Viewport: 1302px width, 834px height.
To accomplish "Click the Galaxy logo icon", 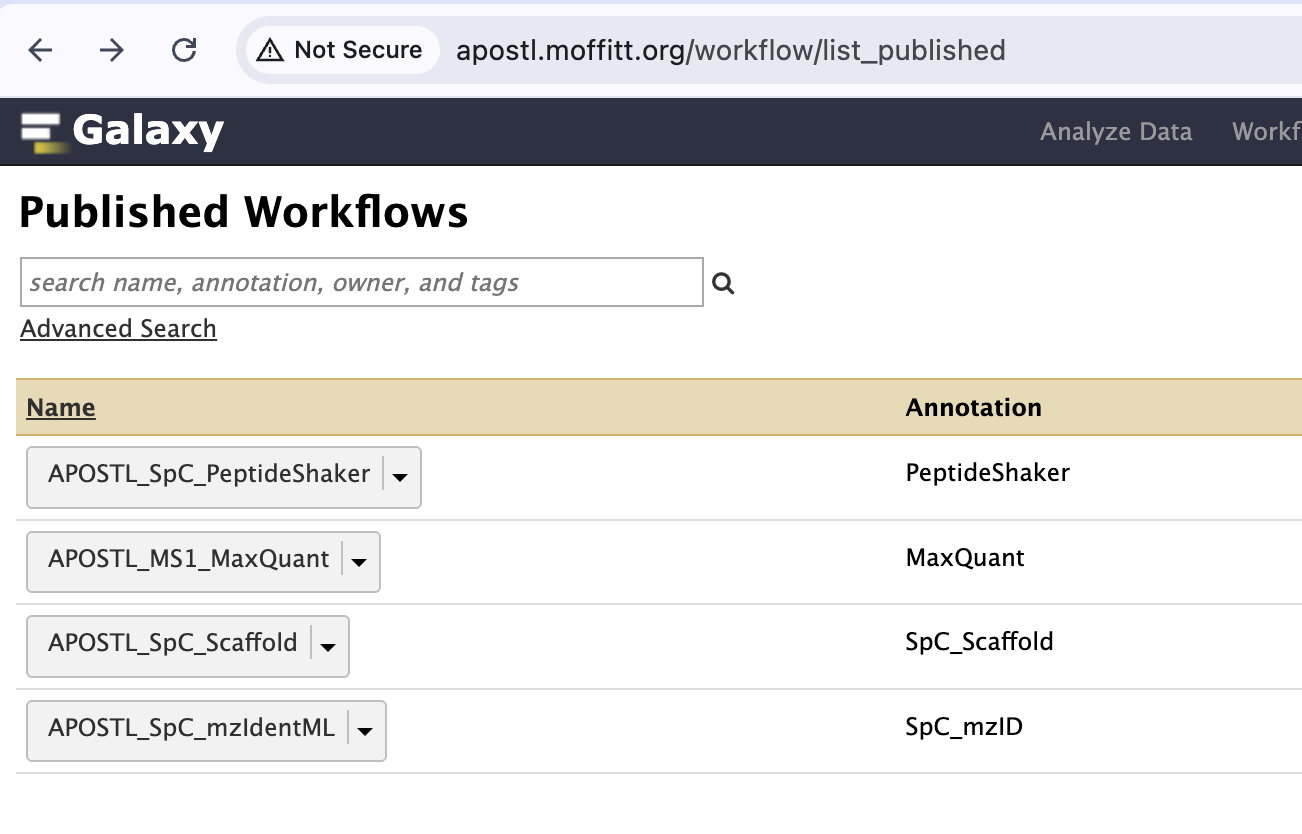I will coord(42,132).
